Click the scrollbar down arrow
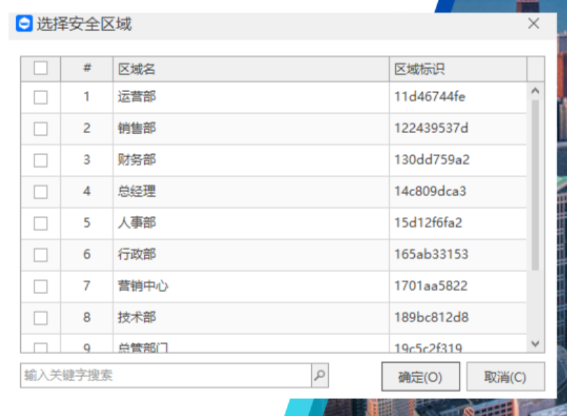 coord(536,343)
